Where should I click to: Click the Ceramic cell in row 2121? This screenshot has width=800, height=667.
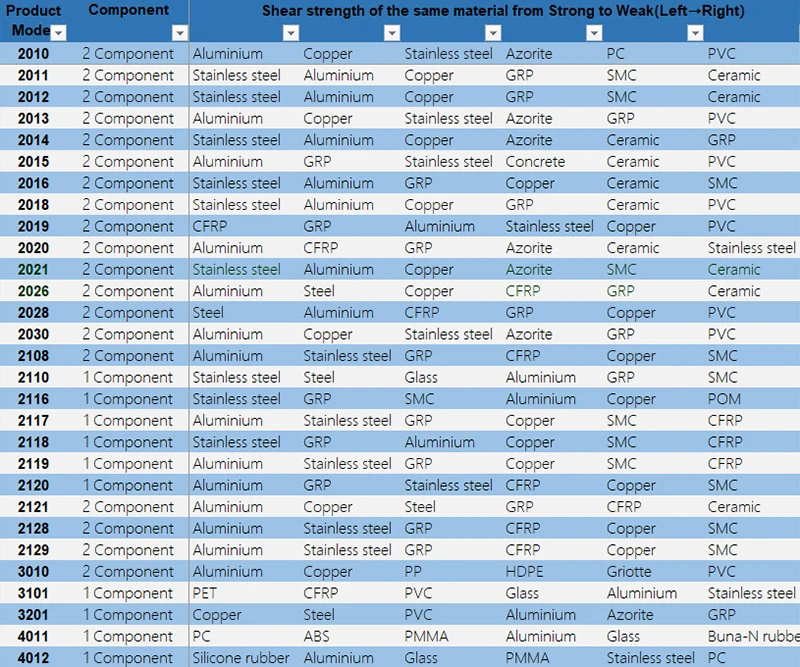[734, 507]
